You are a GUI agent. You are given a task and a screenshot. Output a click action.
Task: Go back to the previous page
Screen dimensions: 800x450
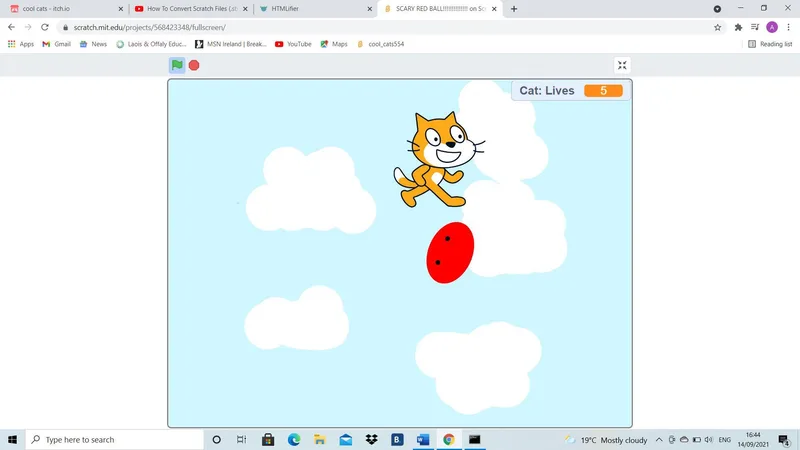coord(11,27)
